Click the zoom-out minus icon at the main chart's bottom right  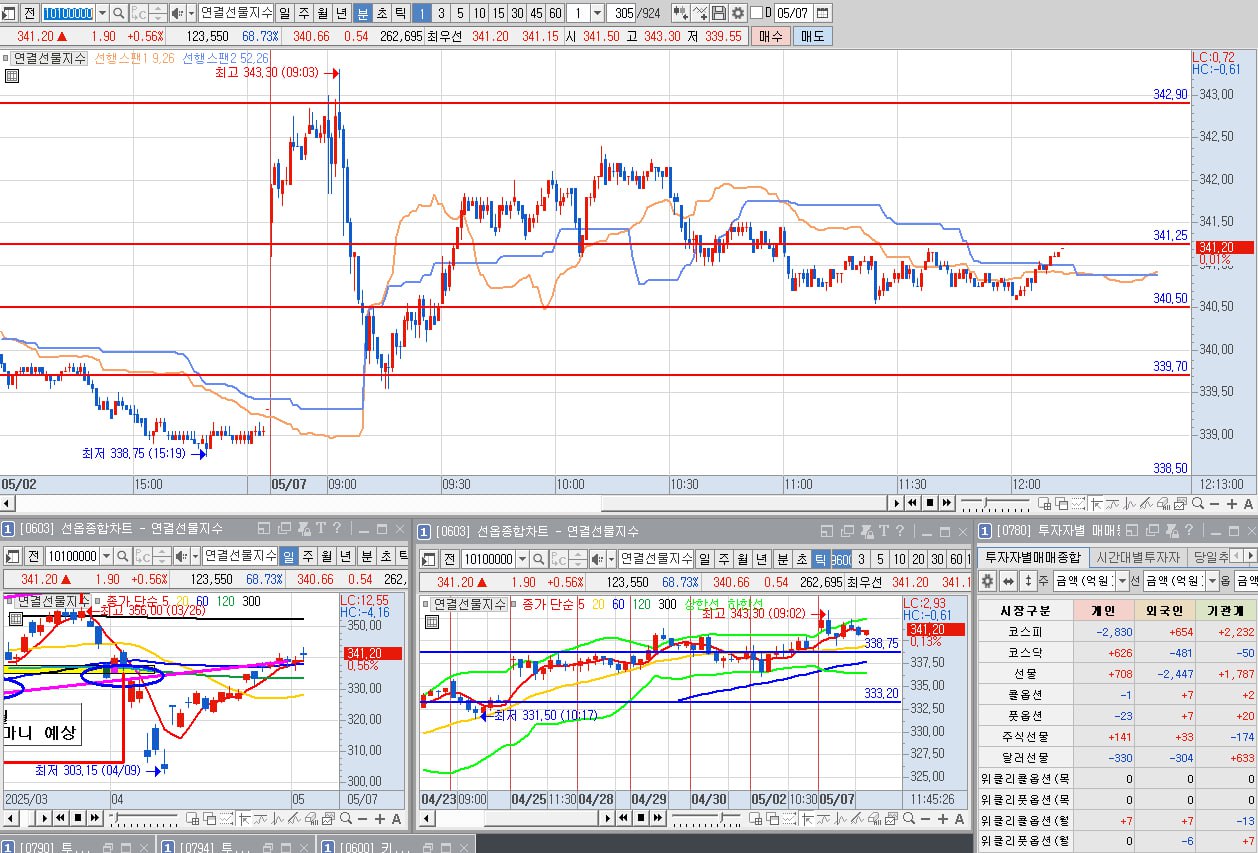1215,504
